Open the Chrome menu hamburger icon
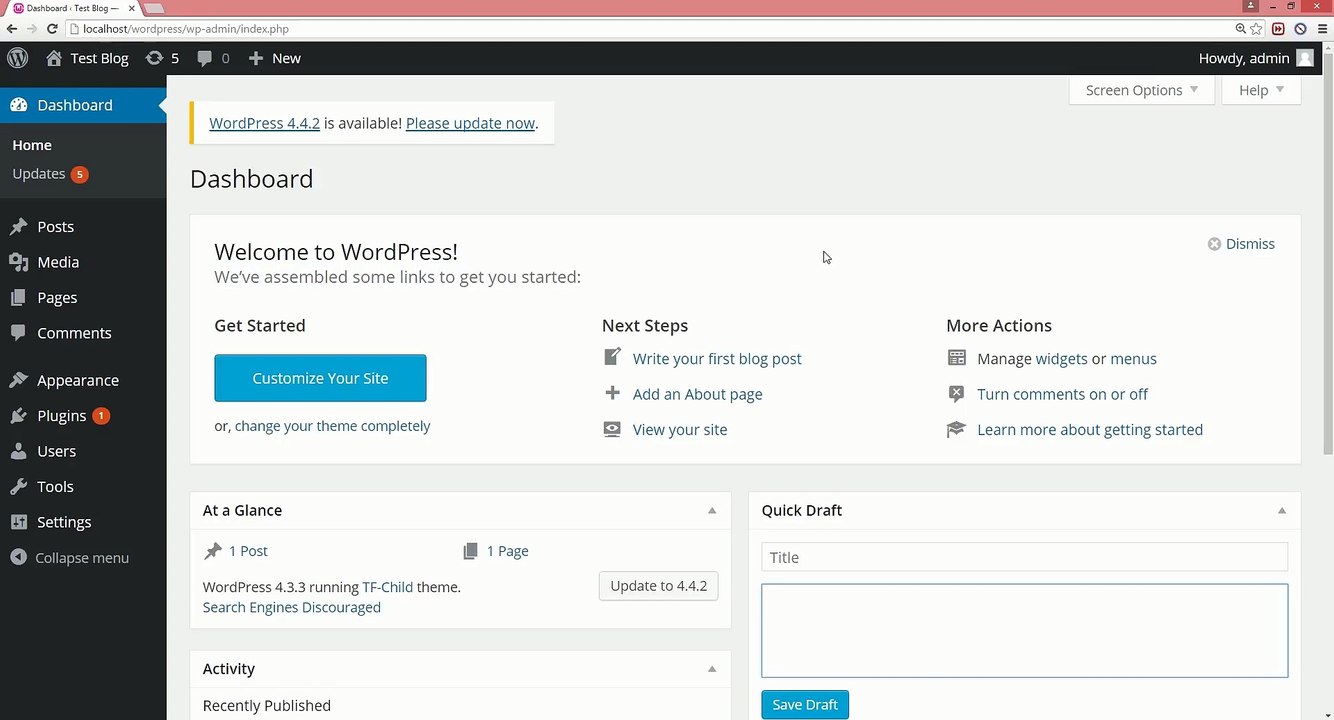This screenshot has width=1334, height=720. click(1322, 29)
